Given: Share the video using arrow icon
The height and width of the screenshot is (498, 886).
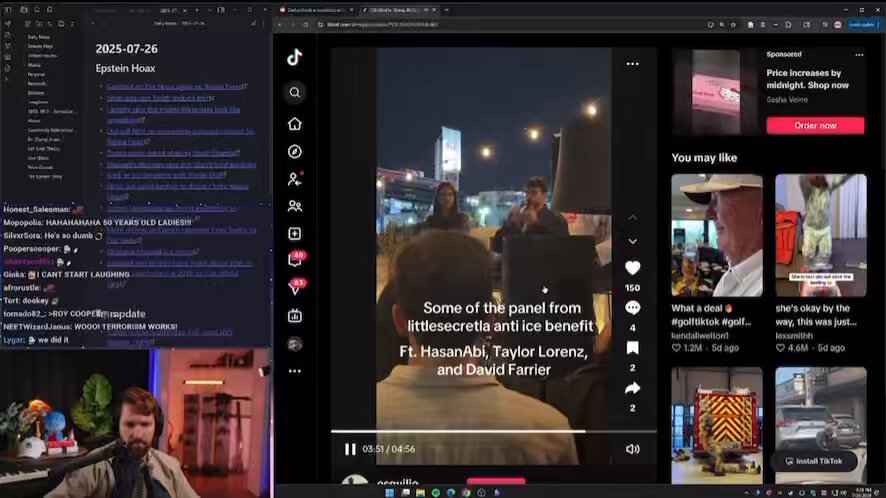Looking at the screenshot, I should pyautogui.click(x=632, y=388).
